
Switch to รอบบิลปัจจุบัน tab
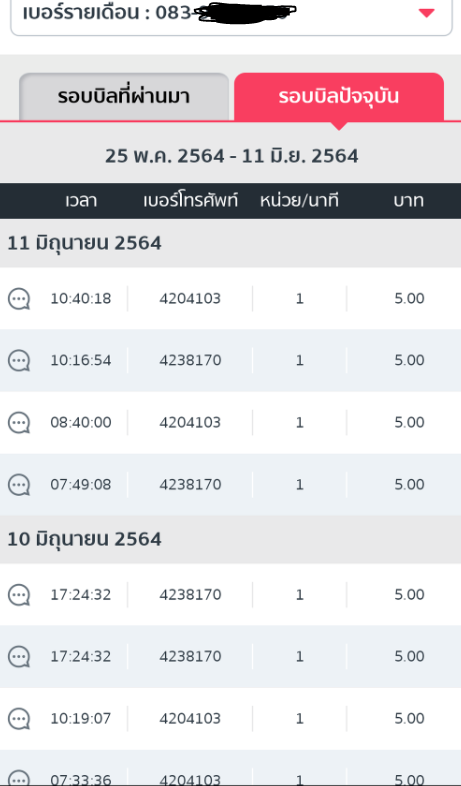(x=339, y=96)
